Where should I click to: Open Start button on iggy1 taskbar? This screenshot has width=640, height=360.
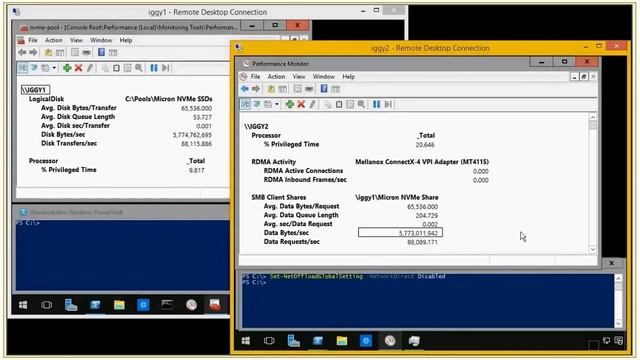(23, 305)
